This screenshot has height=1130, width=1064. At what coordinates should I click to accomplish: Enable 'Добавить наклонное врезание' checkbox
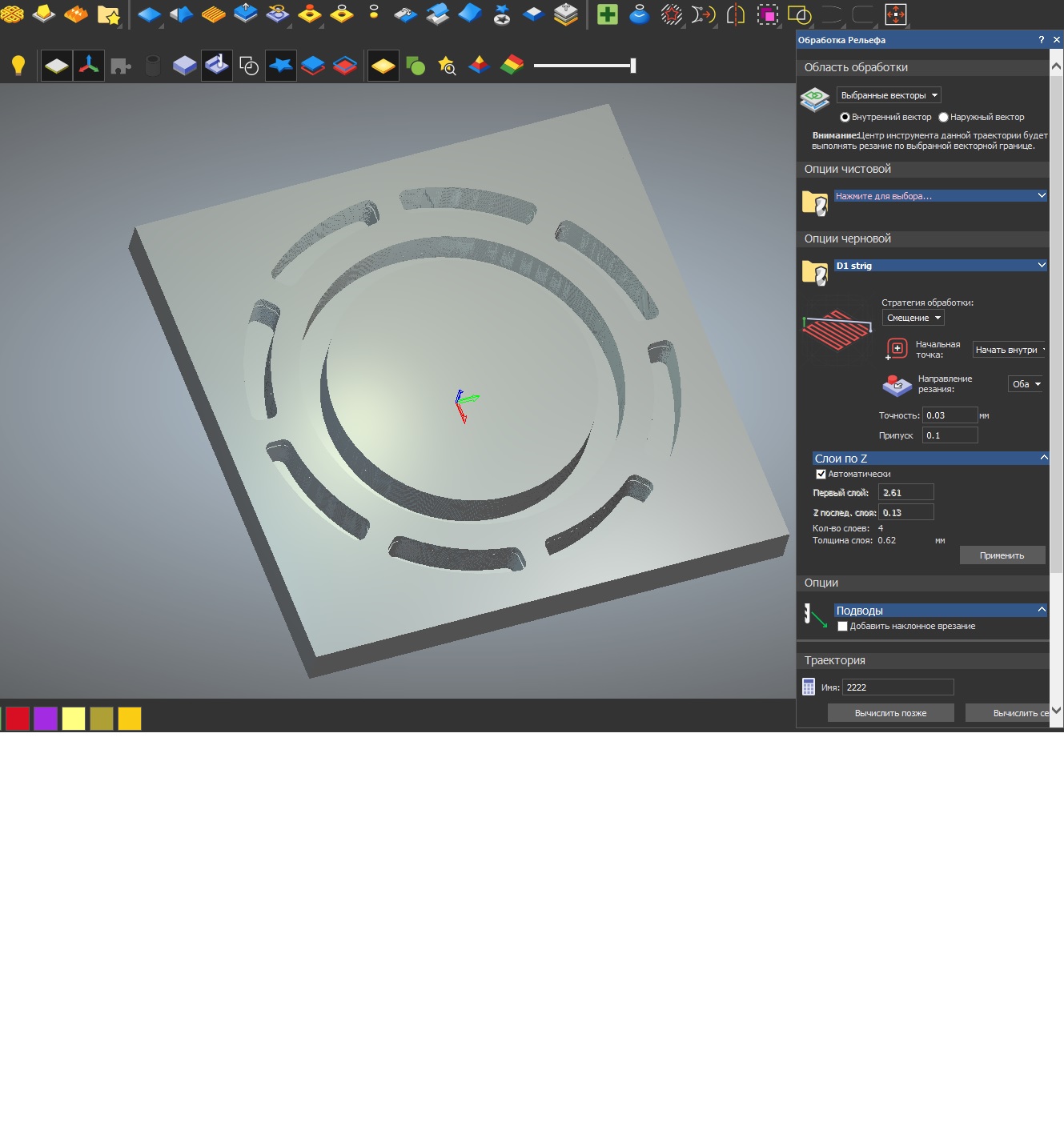coord(842,626)
